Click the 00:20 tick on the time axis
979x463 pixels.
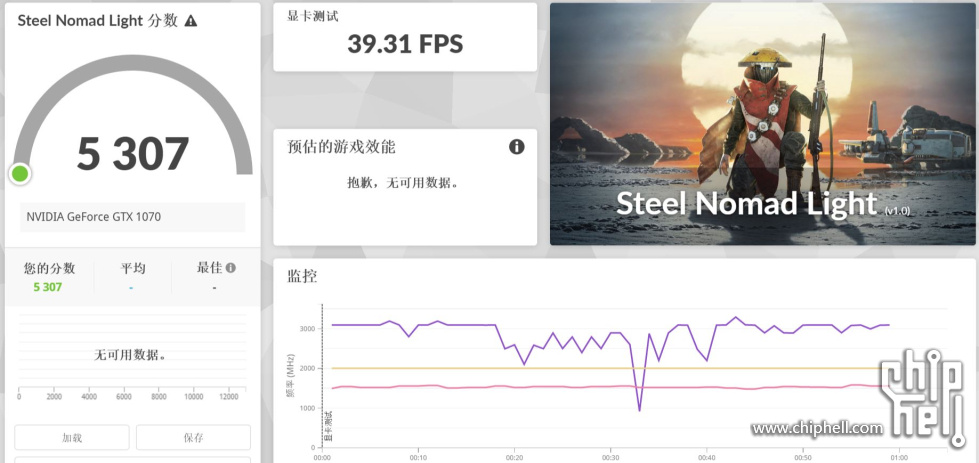[x=514, y=457]
